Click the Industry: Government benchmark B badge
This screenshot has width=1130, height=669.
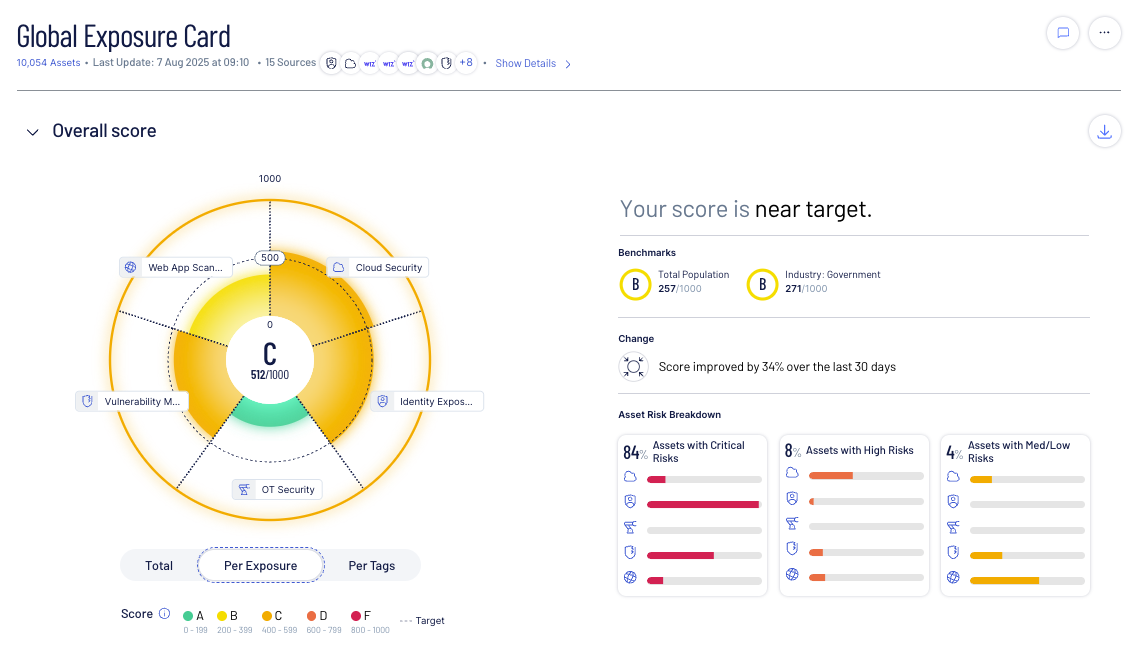[762, 284]
